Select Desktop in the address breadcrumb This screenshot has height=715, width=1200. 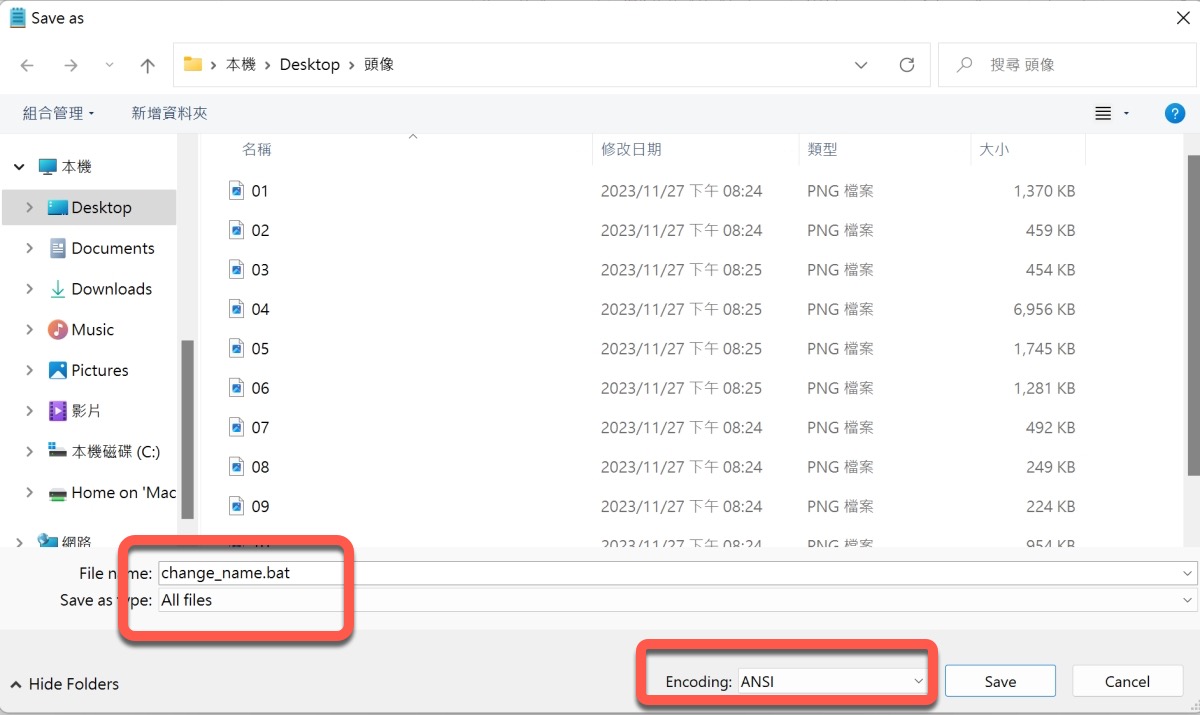tap(310, 64)
